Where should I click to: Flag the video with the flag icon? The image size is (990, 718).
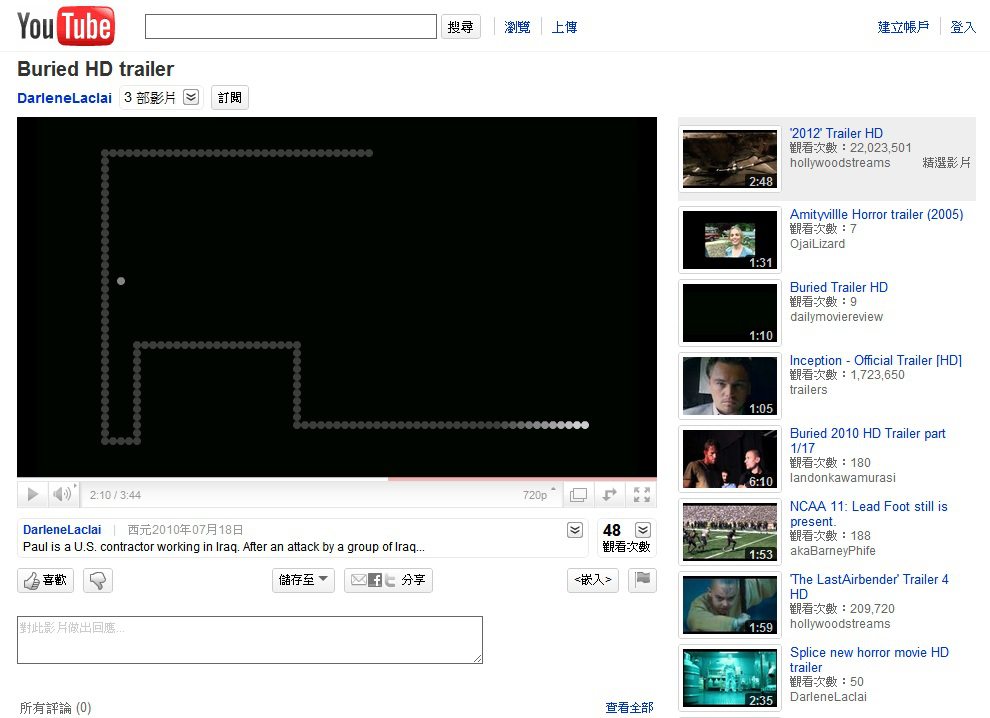[x=643, y=579]
